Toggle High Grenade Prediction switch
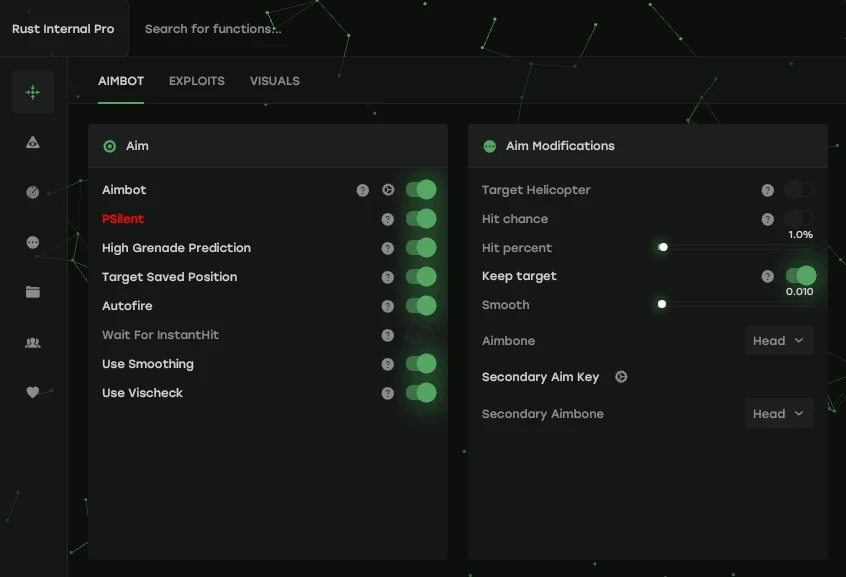846x577 pixels. pos(421,248)
